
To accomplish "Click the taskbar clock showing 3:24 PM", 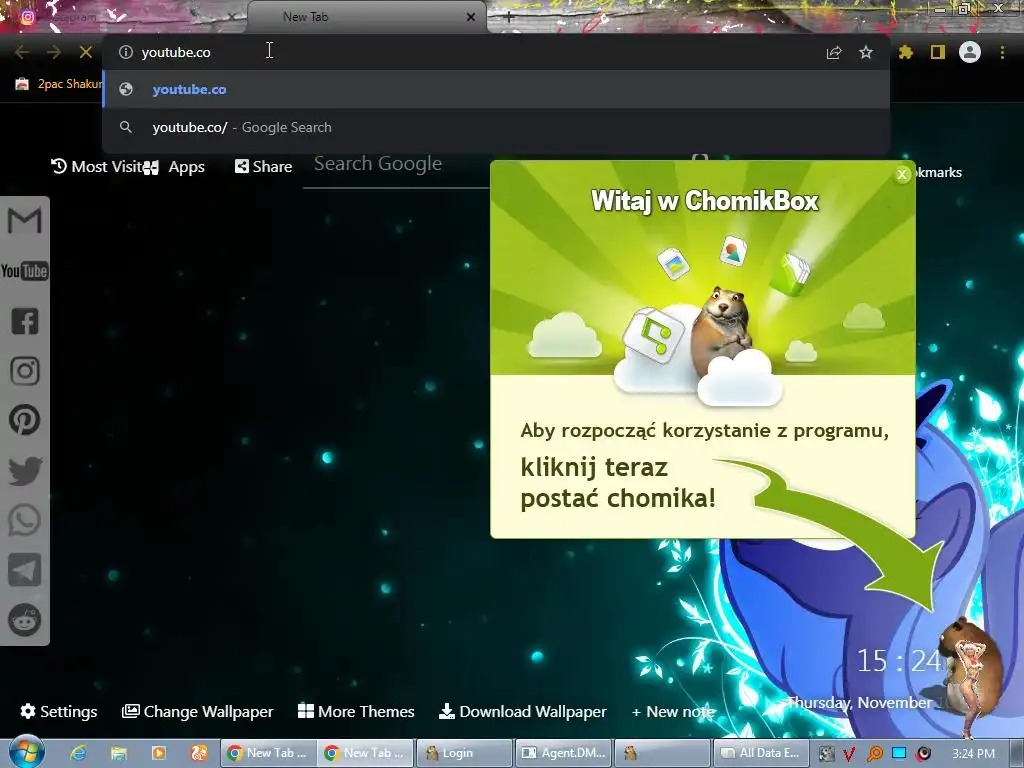I will click(x=973, y=754).
